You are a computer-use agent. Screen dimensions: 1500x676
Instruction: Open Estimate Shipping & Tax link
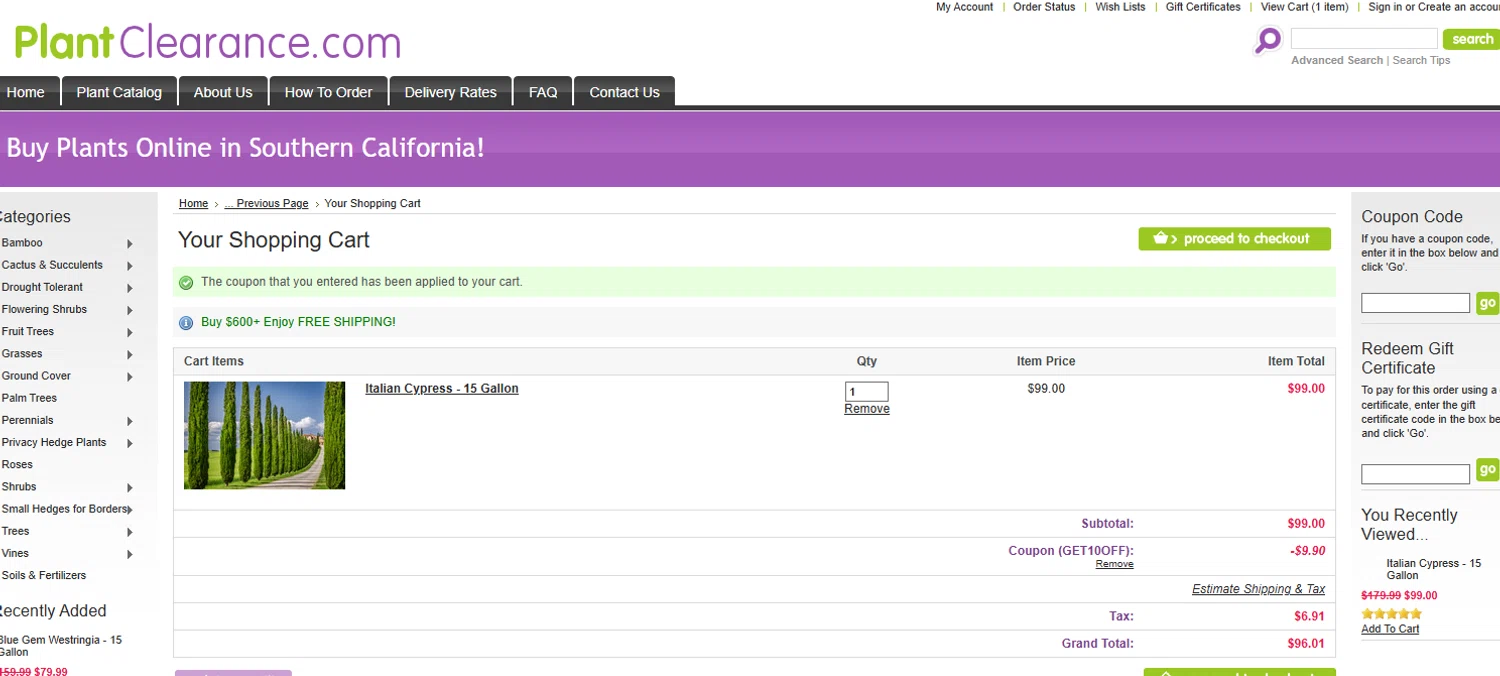1258,589
